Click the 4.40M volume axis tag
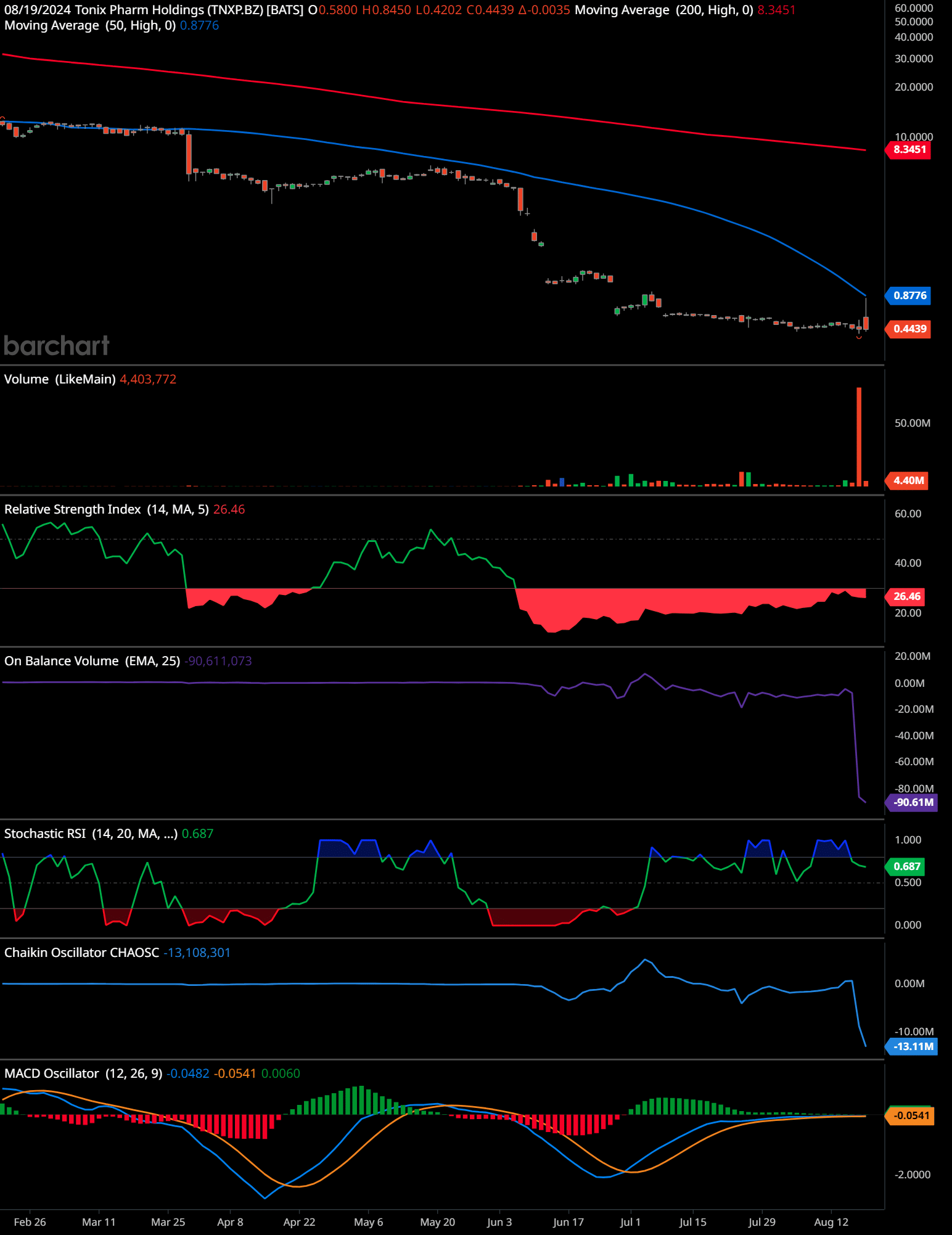This screenshot has height=1235, width=952. tap(908, 480)
